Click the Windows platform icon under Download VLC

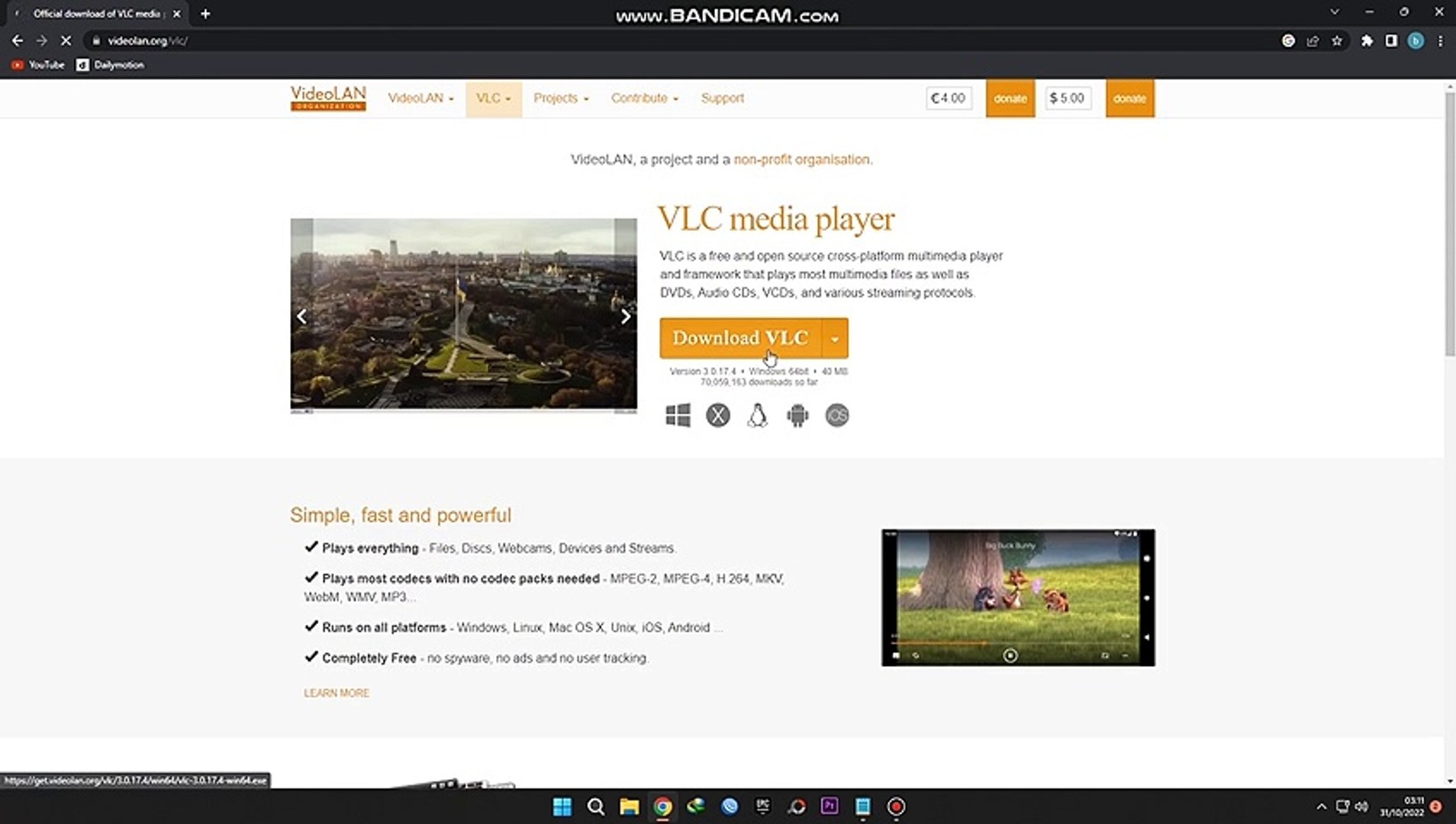click(678, 415)
